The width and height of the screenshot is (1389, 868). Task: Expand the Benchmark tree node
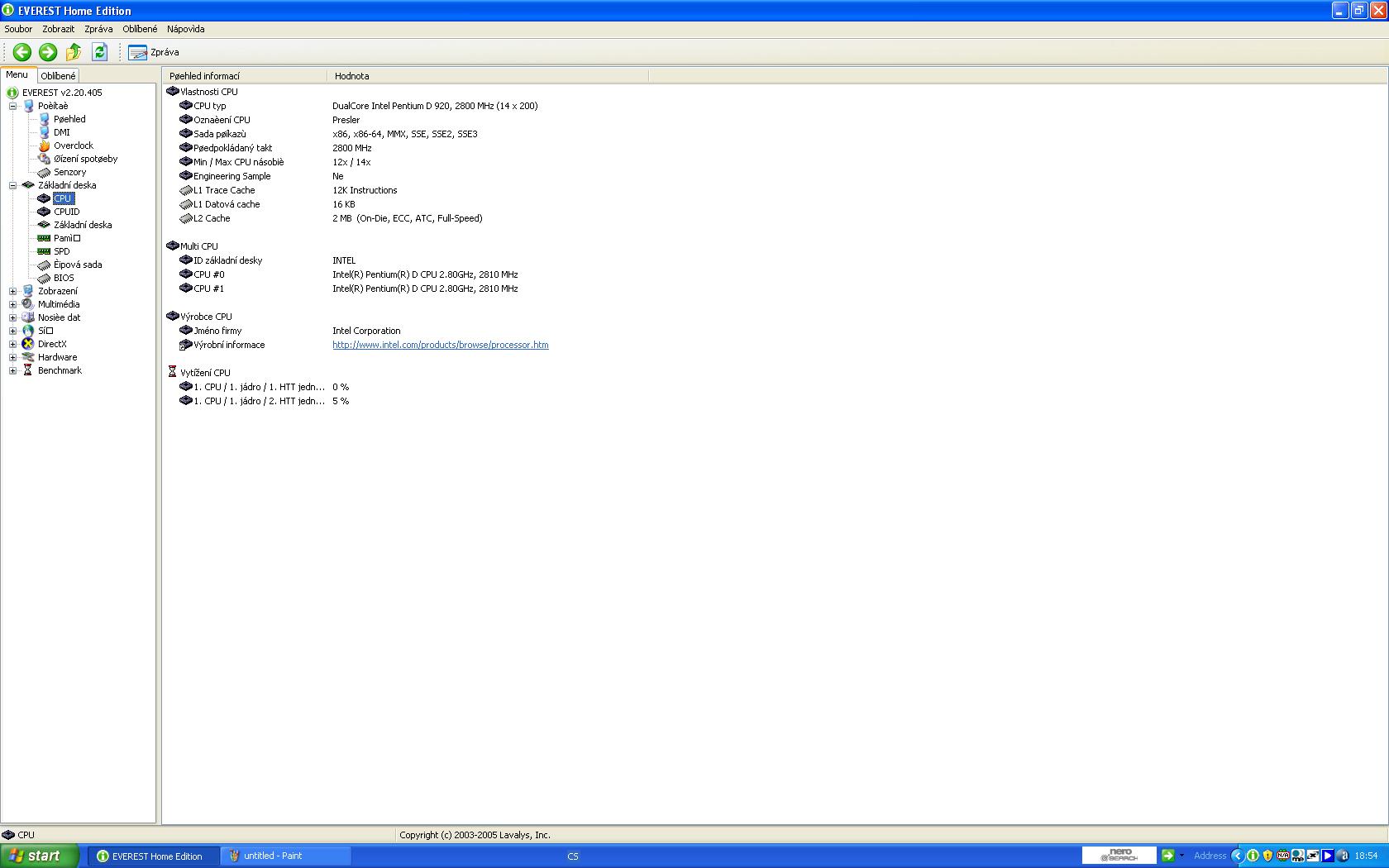[x=12, y=370]
